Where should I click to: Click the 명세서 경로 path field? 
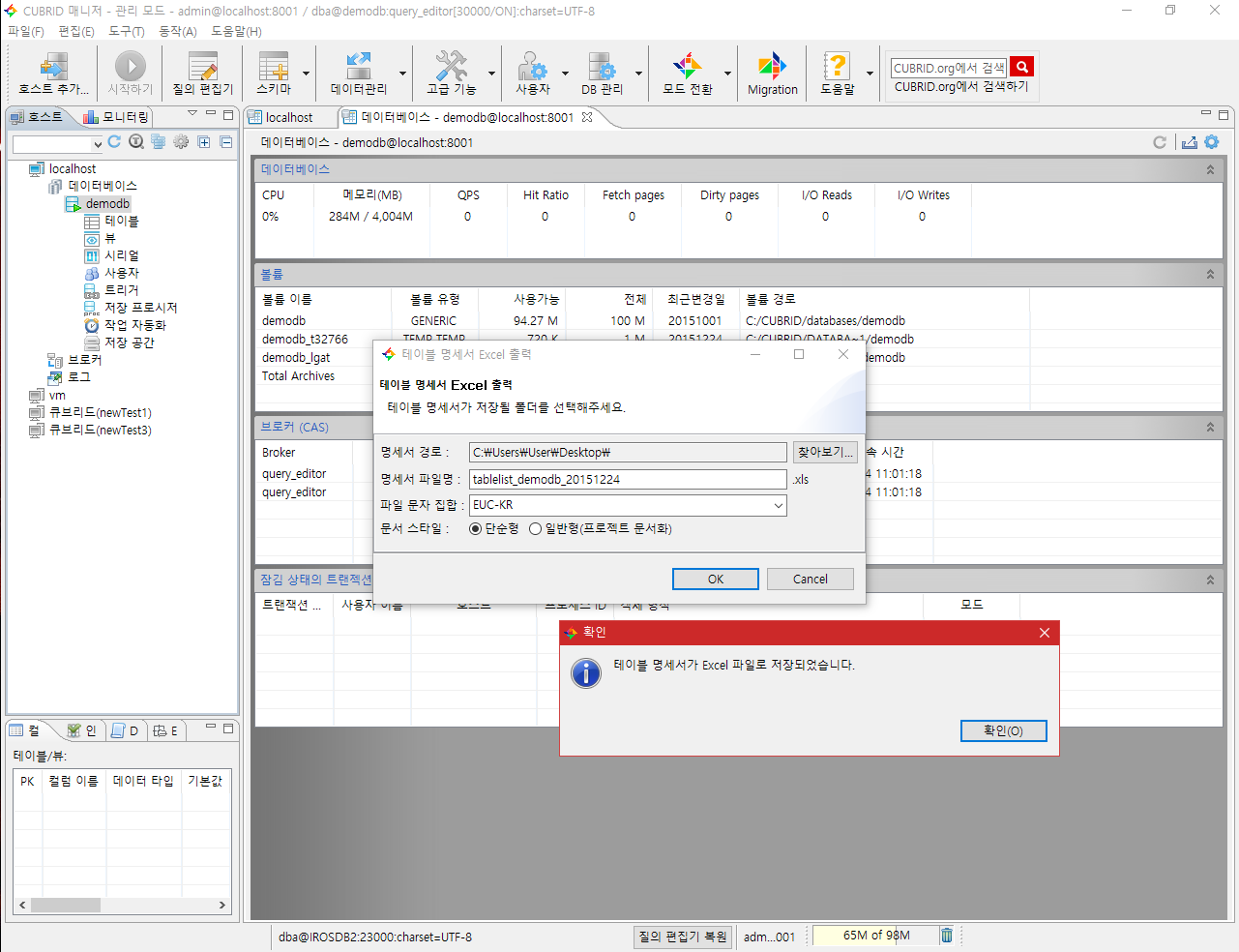[628, 452]
